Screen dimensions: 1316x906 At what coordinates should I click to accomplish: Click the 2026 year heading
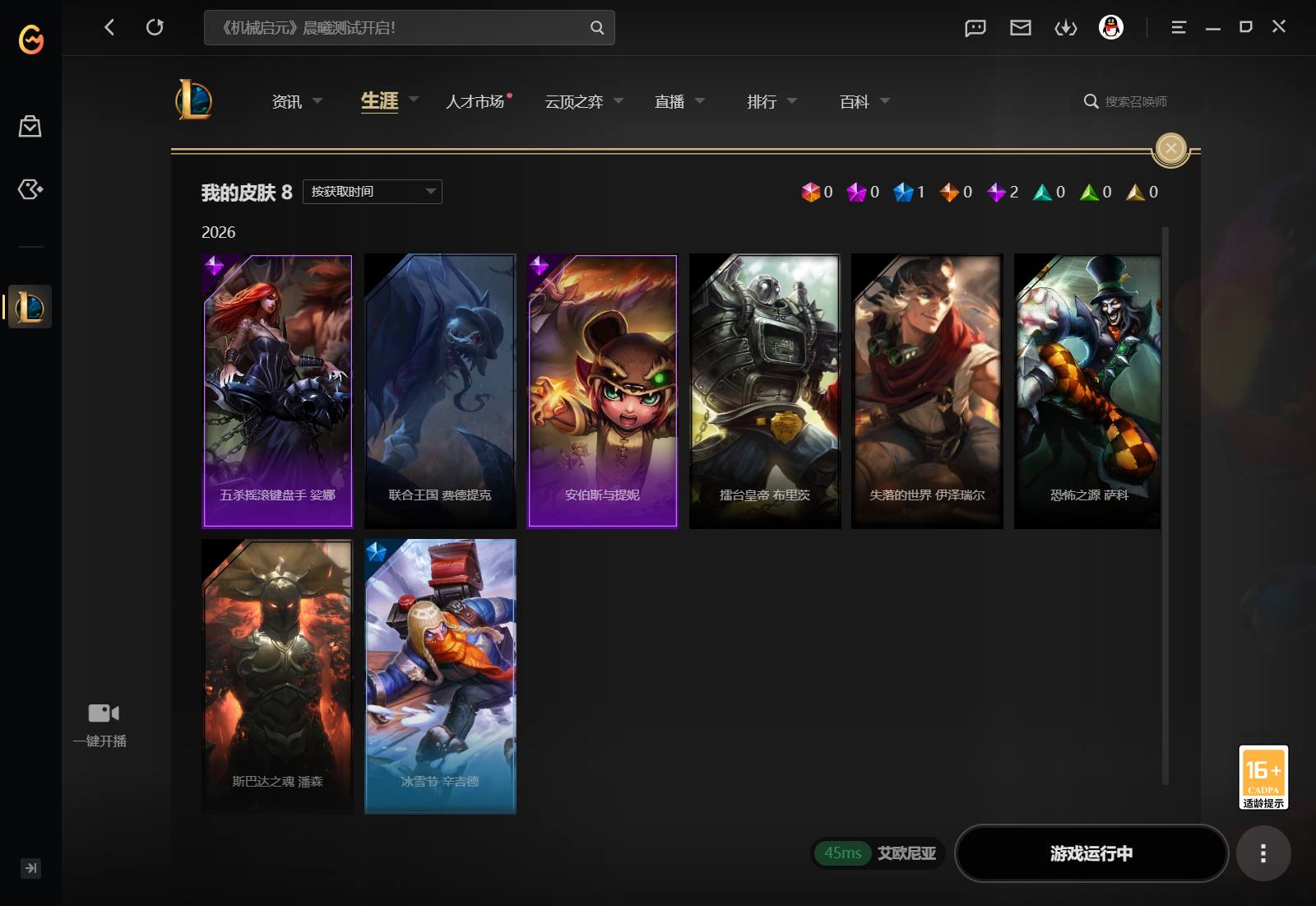218,233
